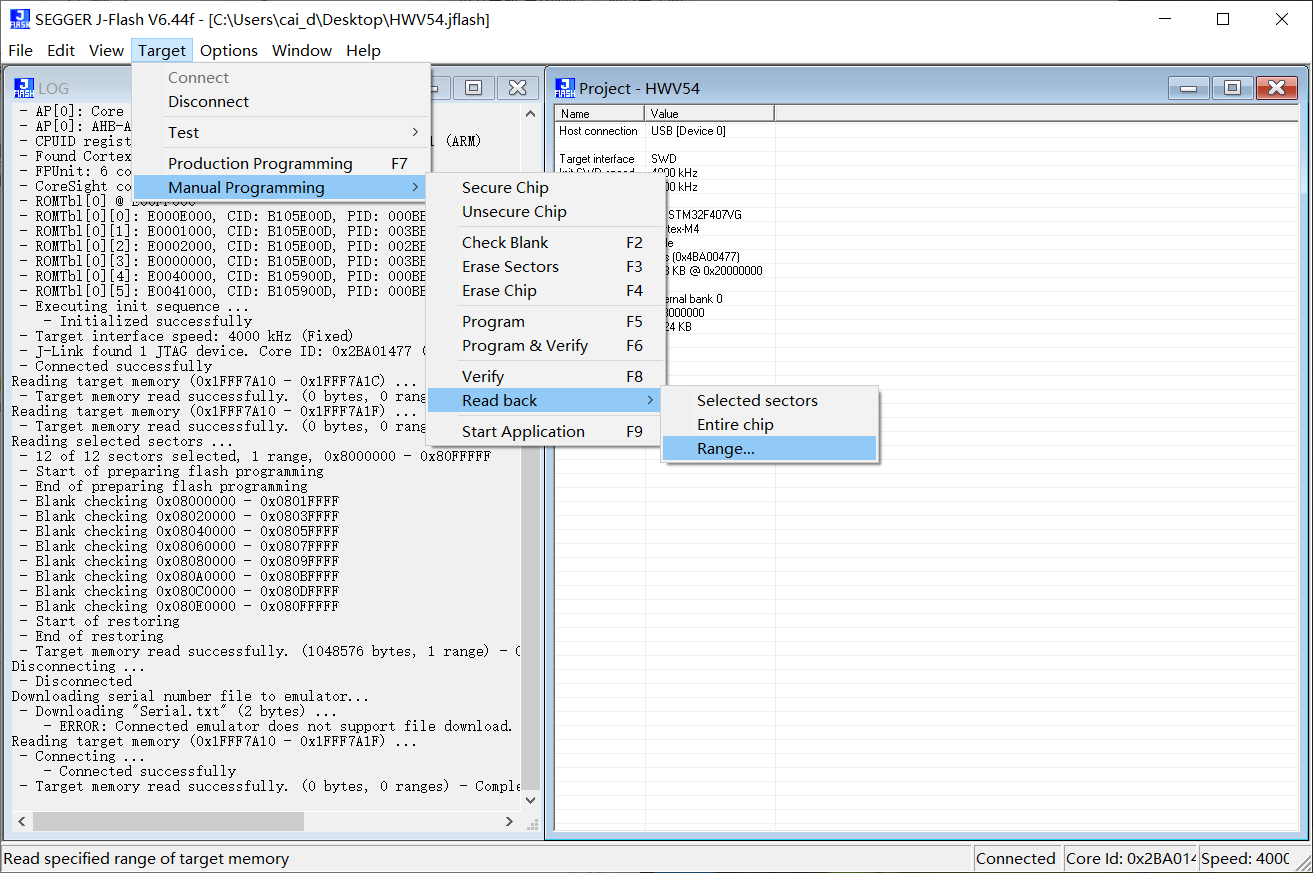This screenshot has width=1313, height=873.
Task: Choose Range... readback option
Action: (769, 449)
